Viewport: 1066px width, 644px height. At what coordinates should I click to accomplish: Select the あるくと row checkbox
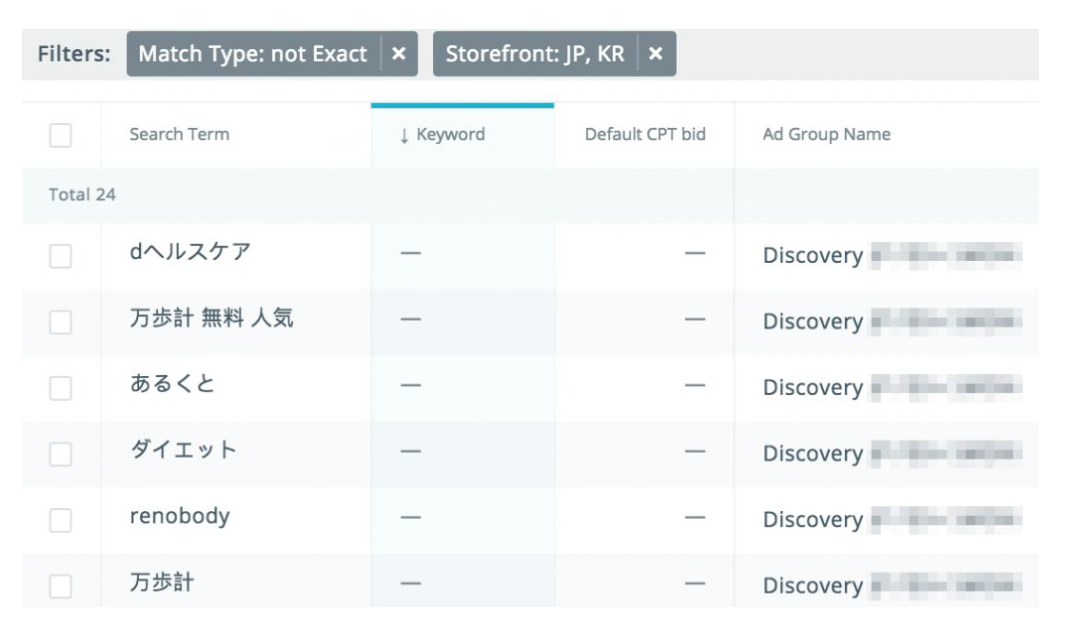60,388
